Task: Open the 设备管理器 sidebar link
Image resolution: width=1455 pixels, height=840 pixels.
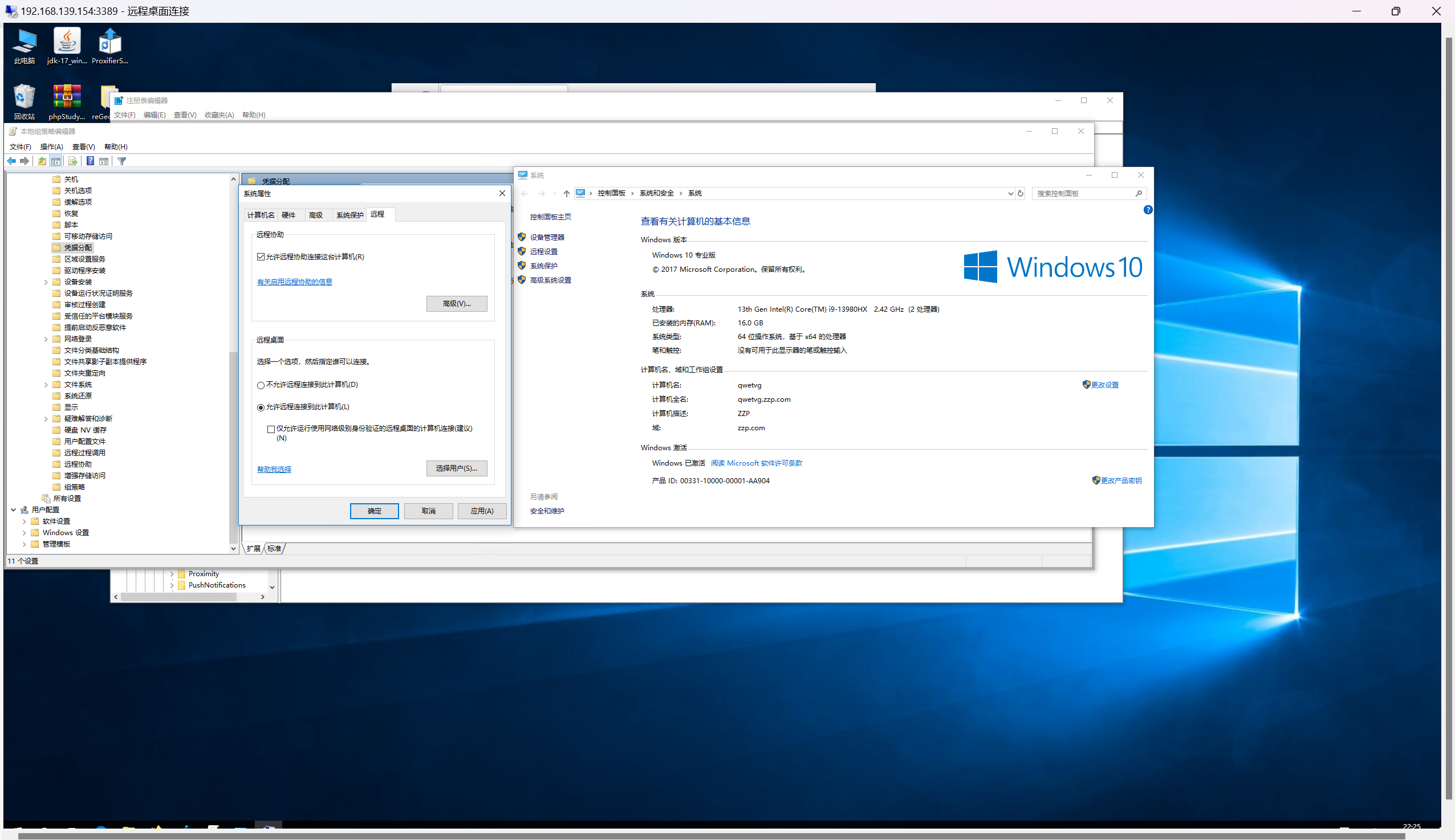Action: 547,237
